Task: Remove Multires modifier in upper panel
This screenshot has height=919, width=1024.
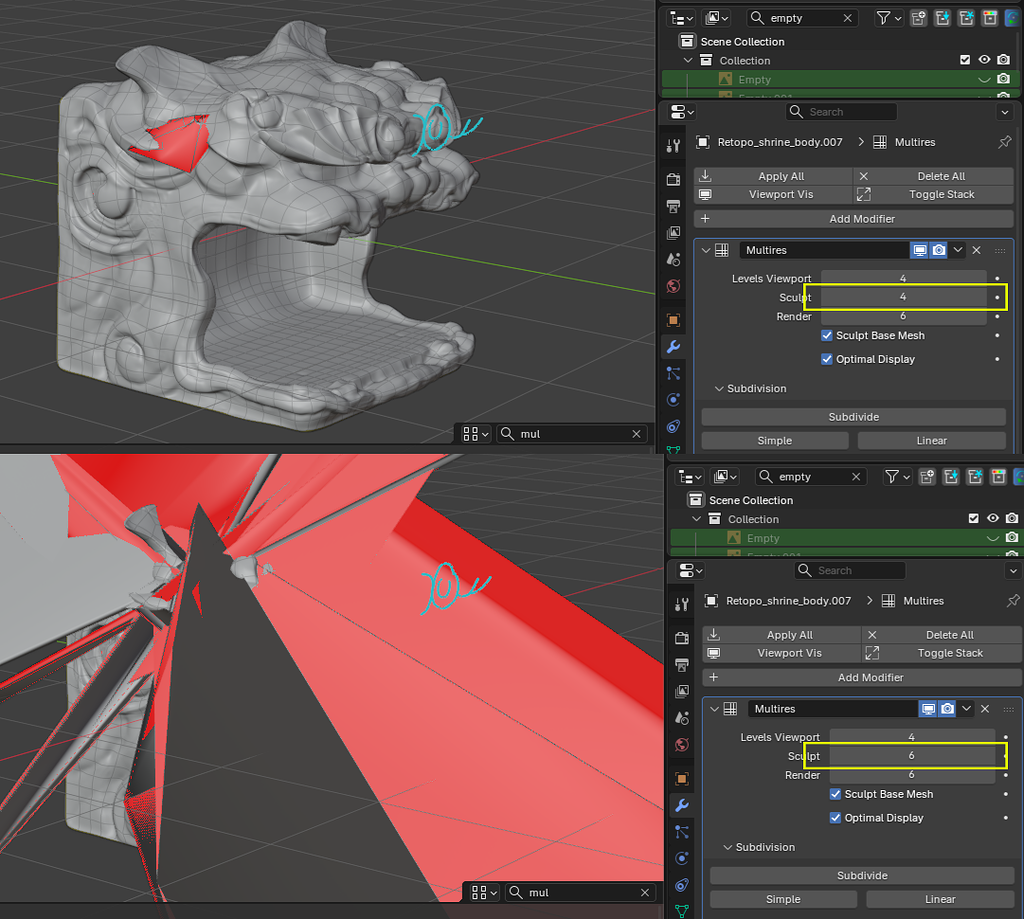Action: (x=976, y=250)
